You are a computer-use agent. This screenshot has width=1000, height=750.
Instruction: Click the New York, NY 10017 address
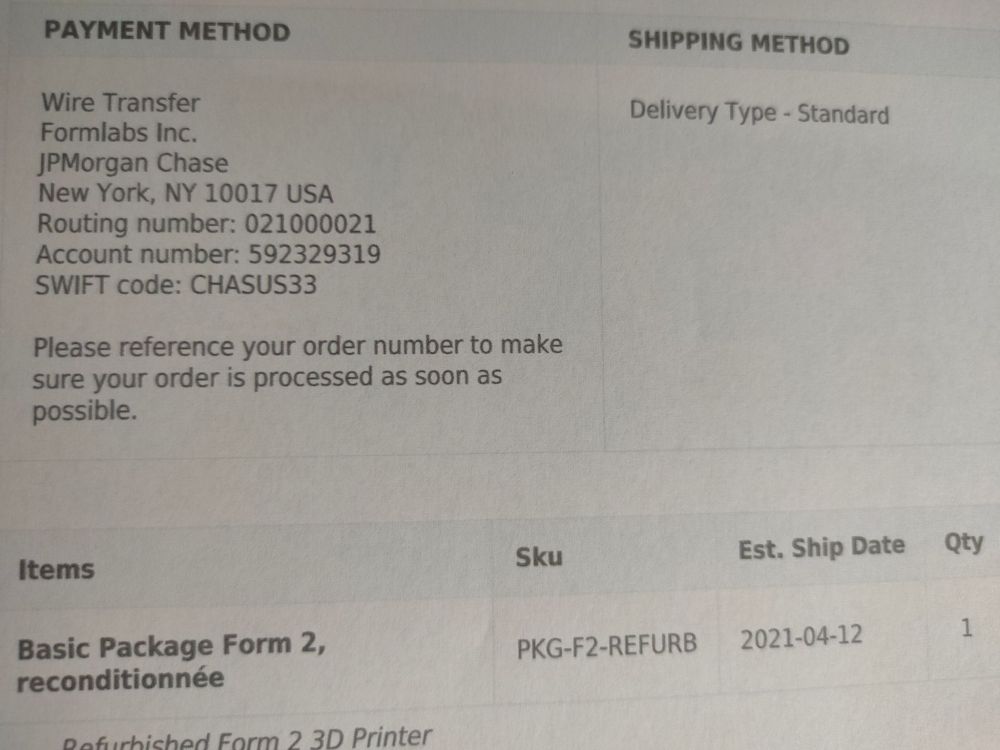186,193
